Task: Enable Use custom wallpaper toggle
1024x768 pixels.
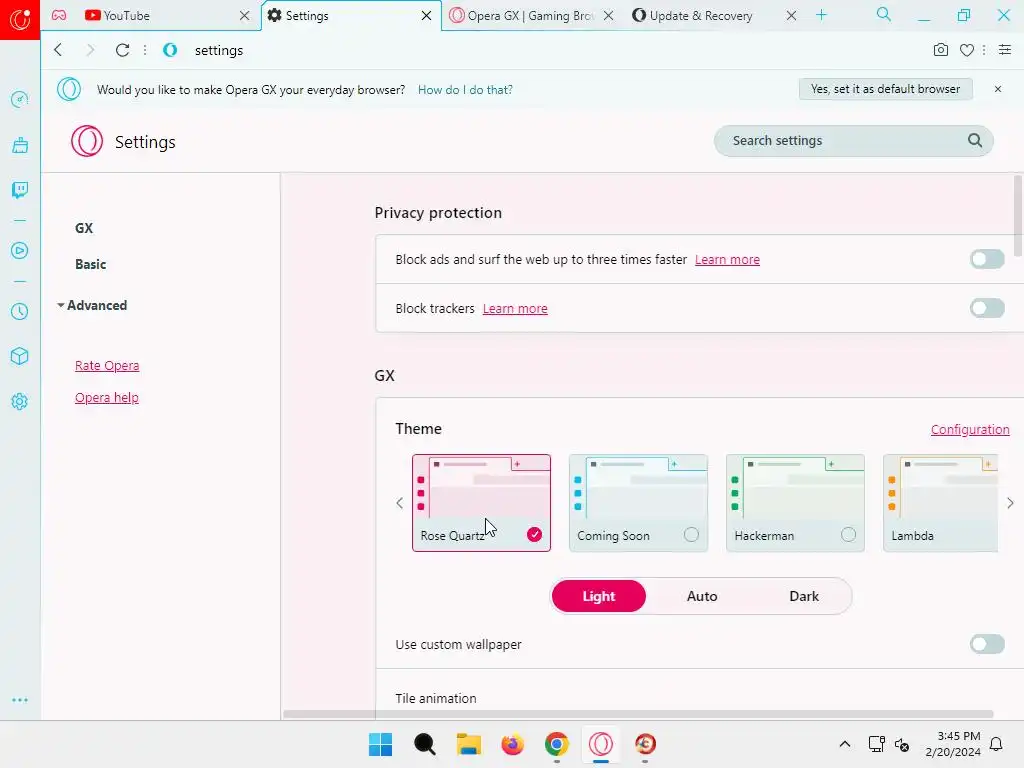Action: point(987,645)
